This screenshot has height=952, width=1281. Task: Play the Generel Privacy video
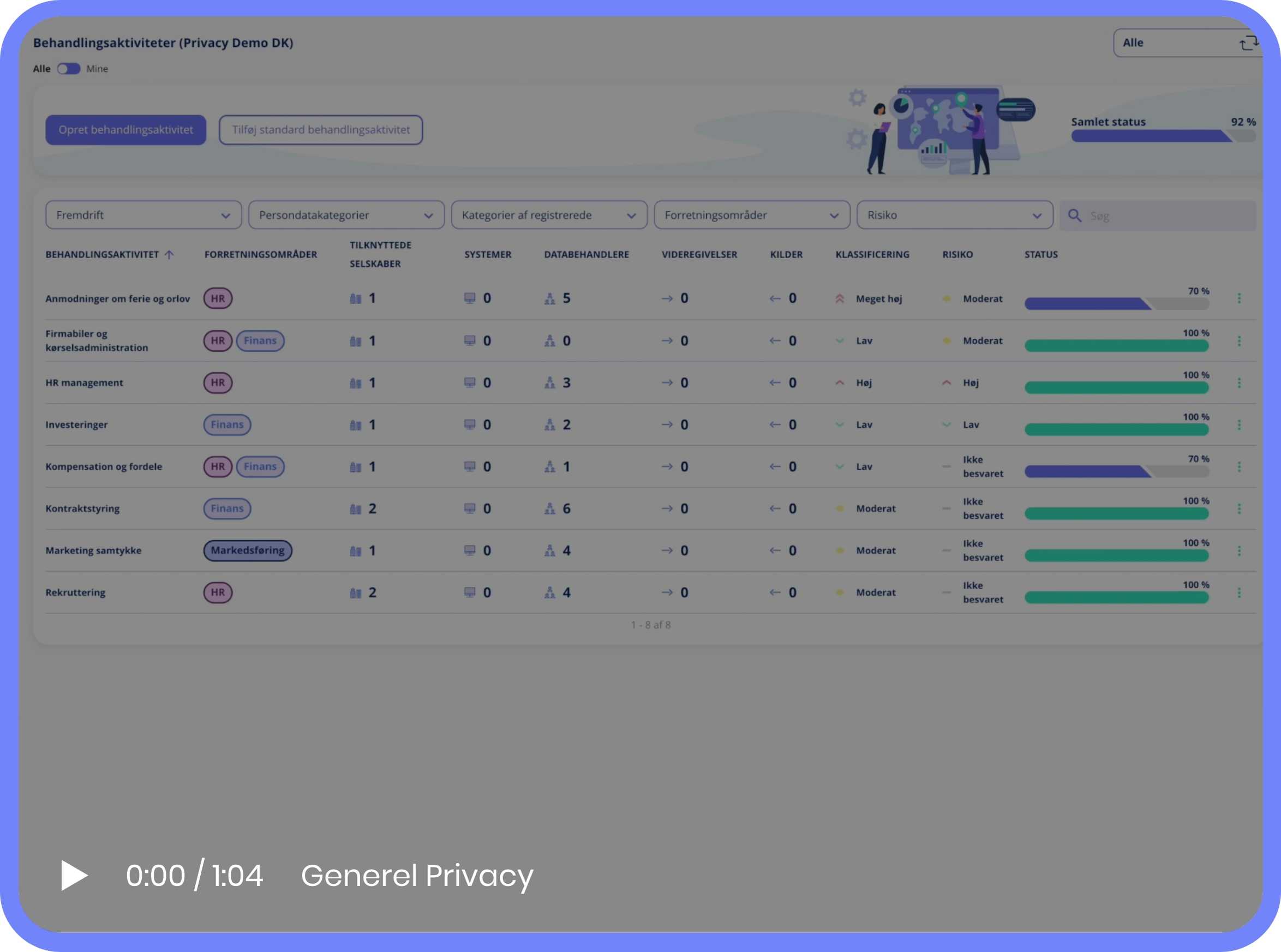click(x=74, y=876)
